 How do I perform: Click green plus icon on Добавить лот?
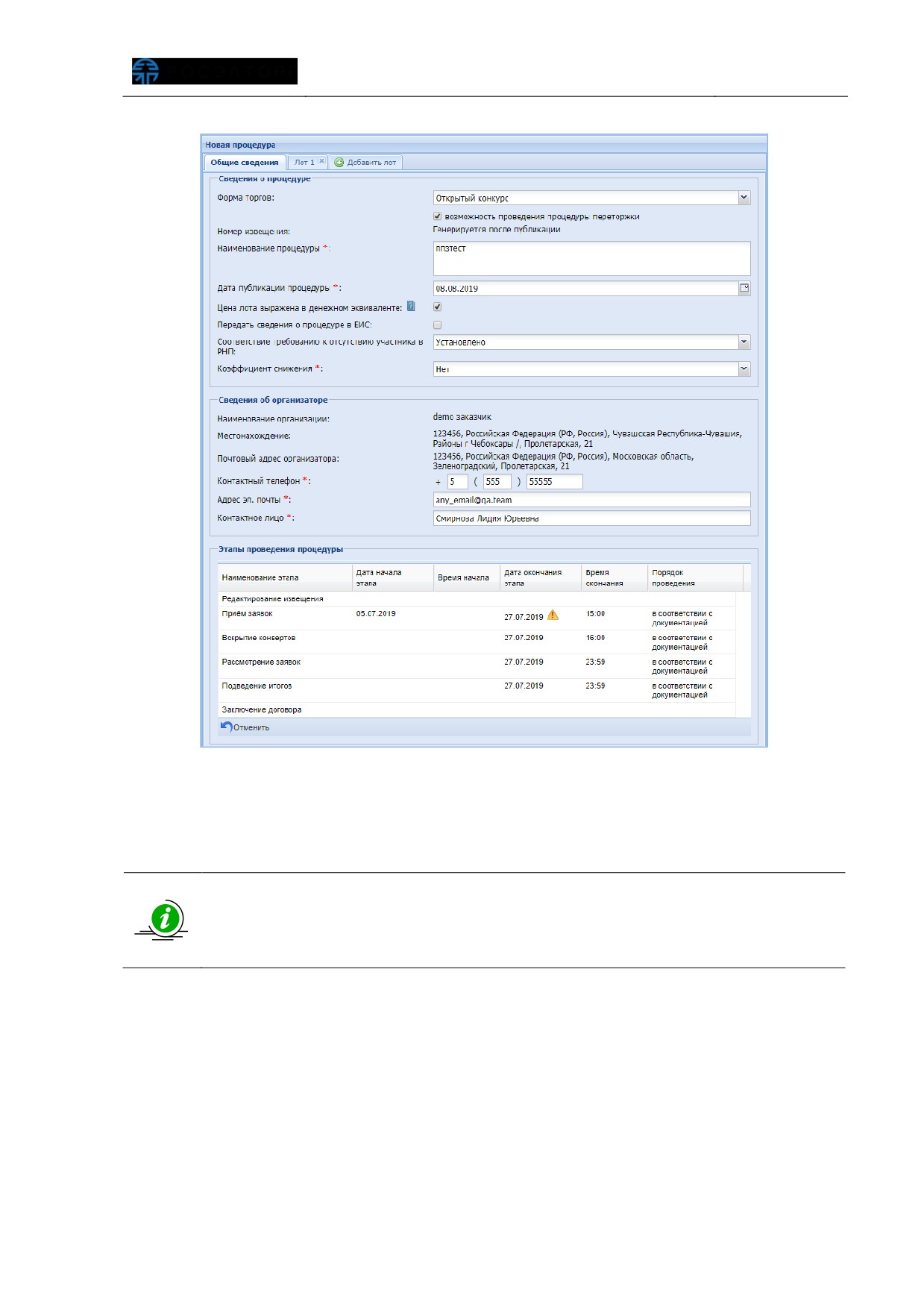(339, 163)
